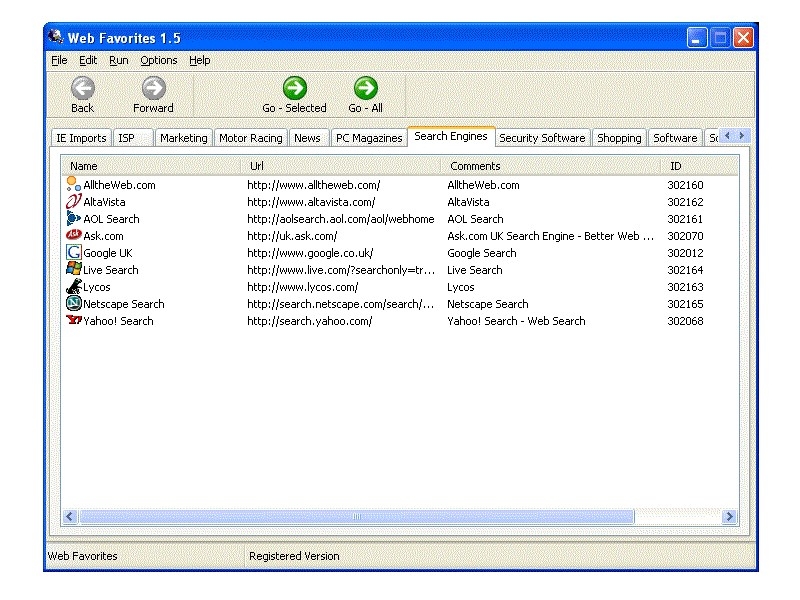Screen dimensions: 800x600
Task: Sort by the Name column header
Action: pyautogui.click(x=151, y=166)
